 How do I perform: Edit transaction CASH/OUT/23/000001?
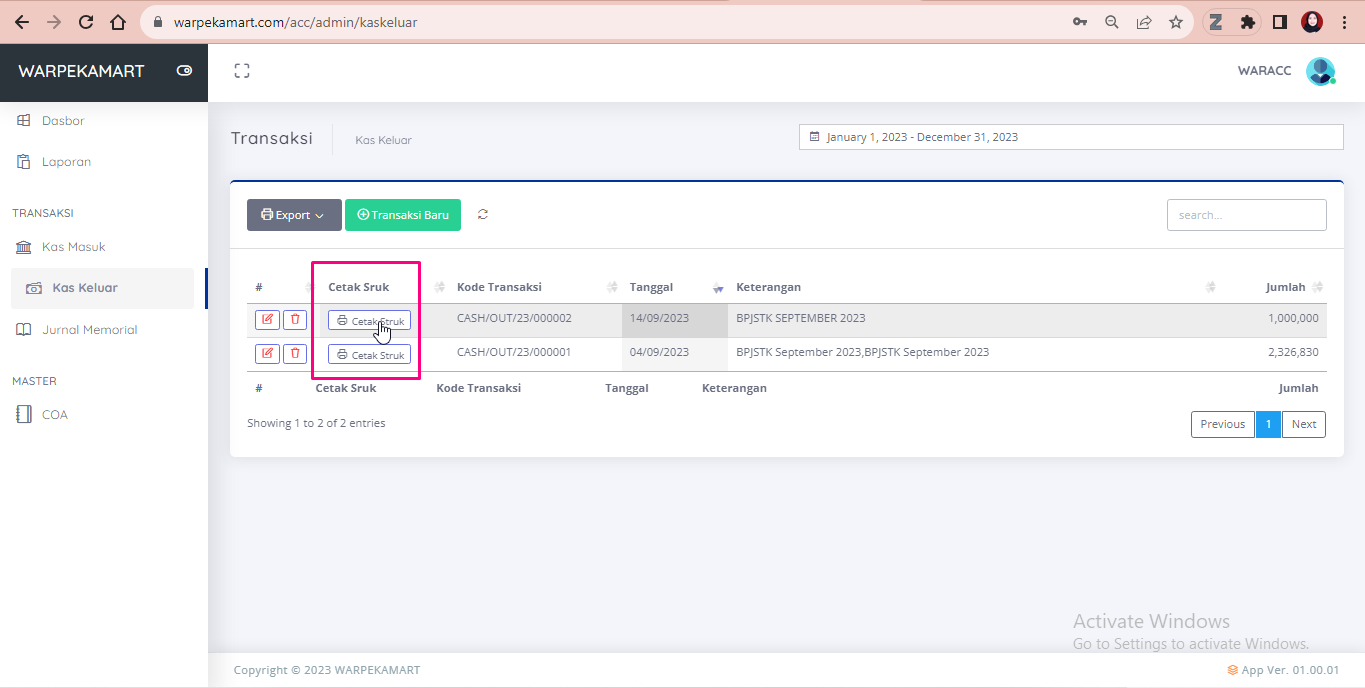267,354
